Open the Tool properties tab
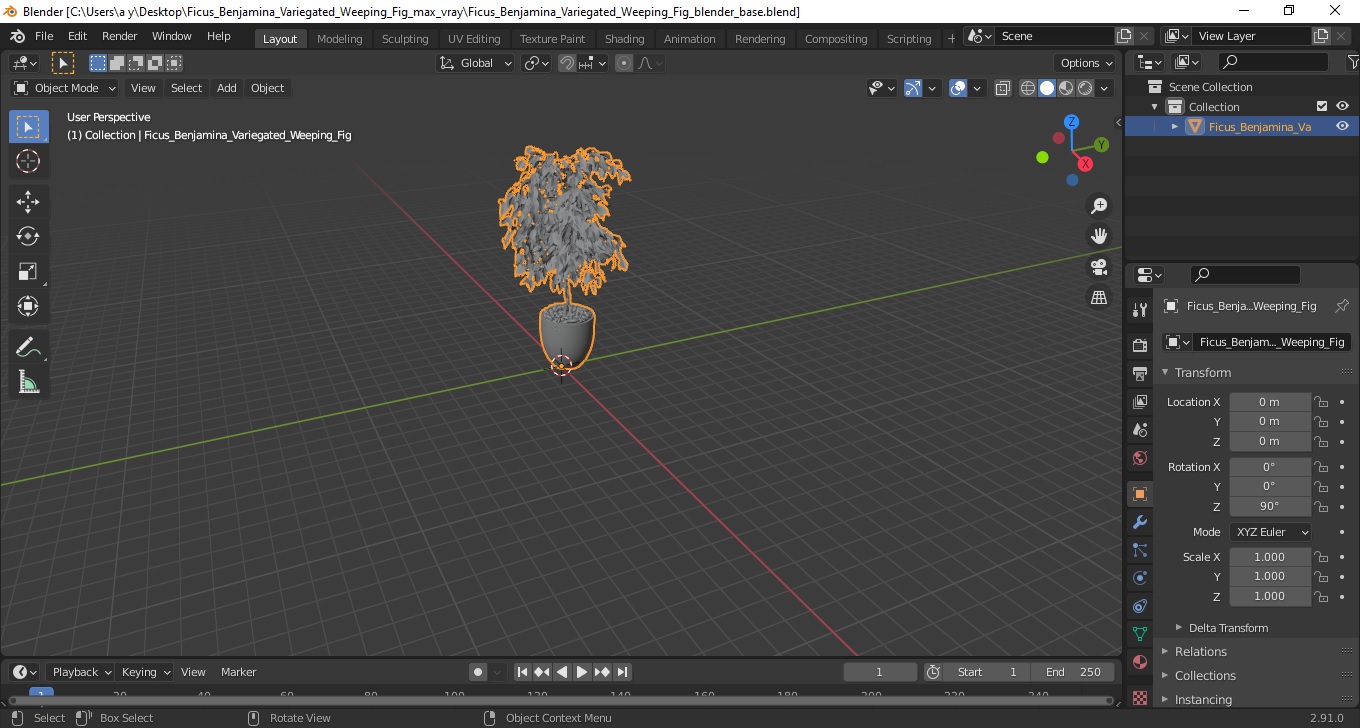Screen dimensions: 1360x728 pyautogui.click(x=1139, y=310)
